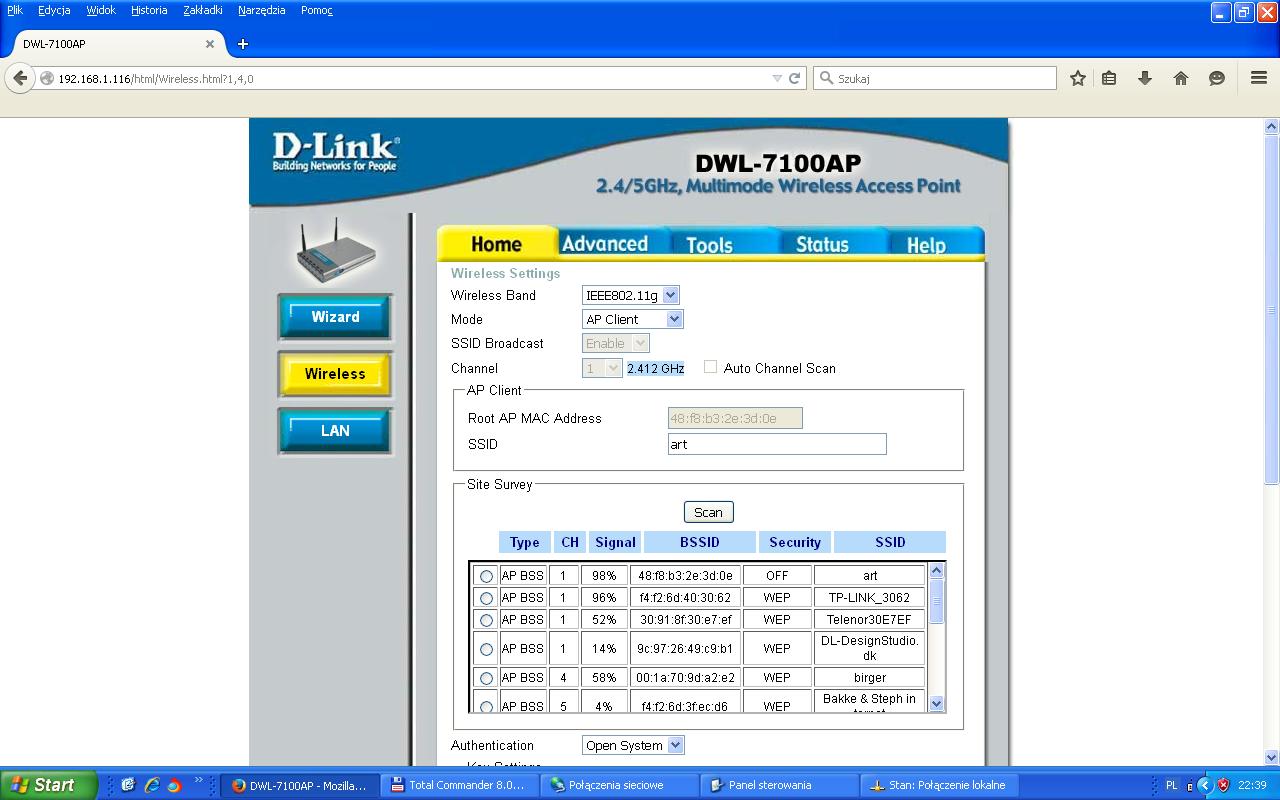Image resolution: width=1280 pixels, height=800 pixels.
Task: Switch to the Tools tab
Action: click(709, 245)
